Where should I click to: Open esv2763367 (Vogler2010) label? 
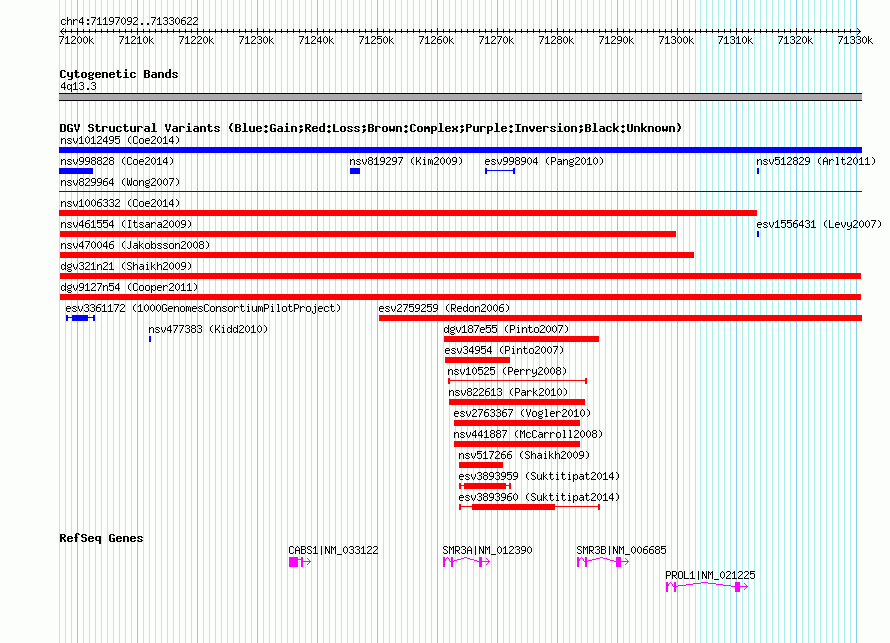pos(522,413)
